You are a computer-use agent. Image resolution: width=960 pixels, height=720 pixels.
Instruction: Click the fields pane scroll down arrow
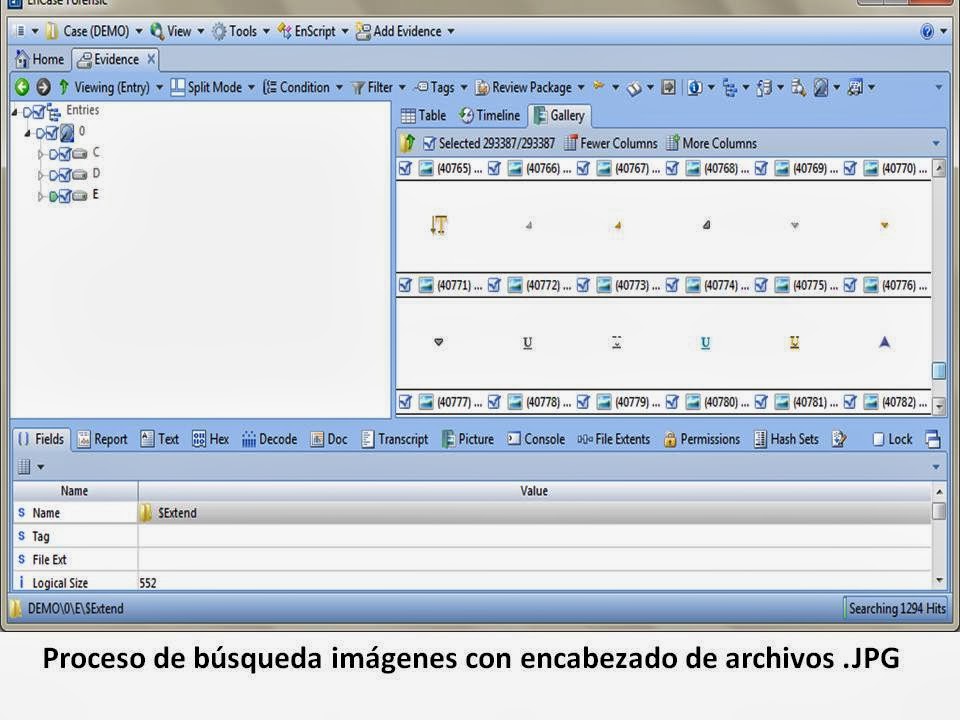click(x=939, y=580)
